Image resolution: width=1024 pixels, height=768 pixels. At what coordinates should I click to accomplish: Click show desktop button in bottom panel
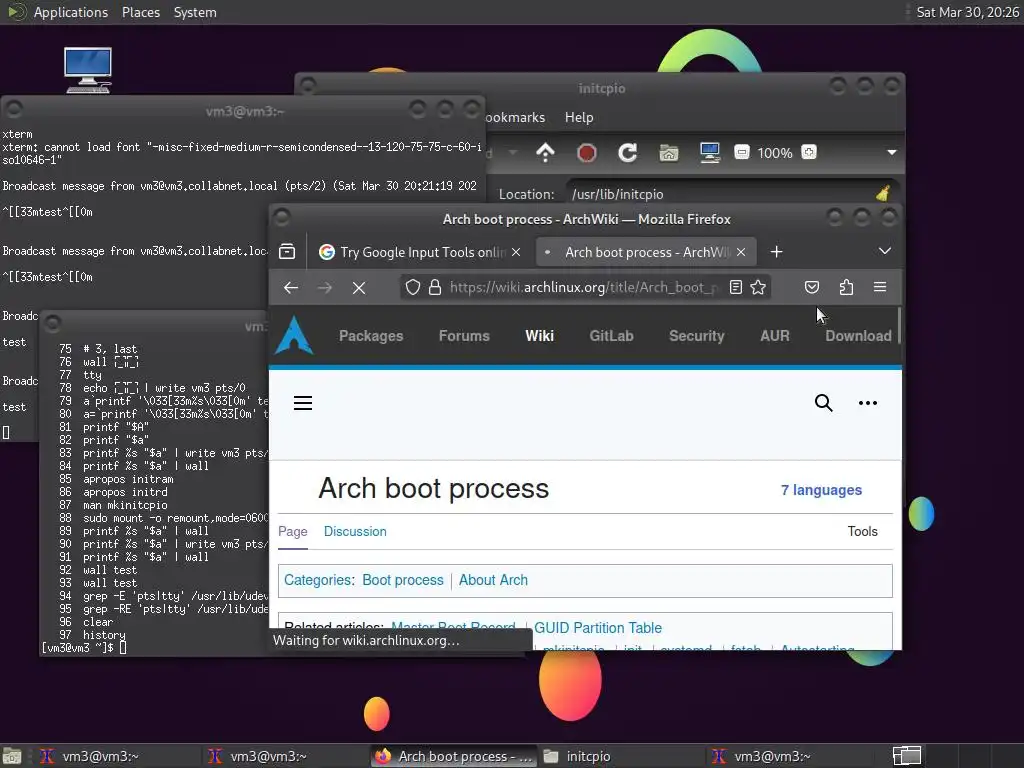[x=11, y=756]
